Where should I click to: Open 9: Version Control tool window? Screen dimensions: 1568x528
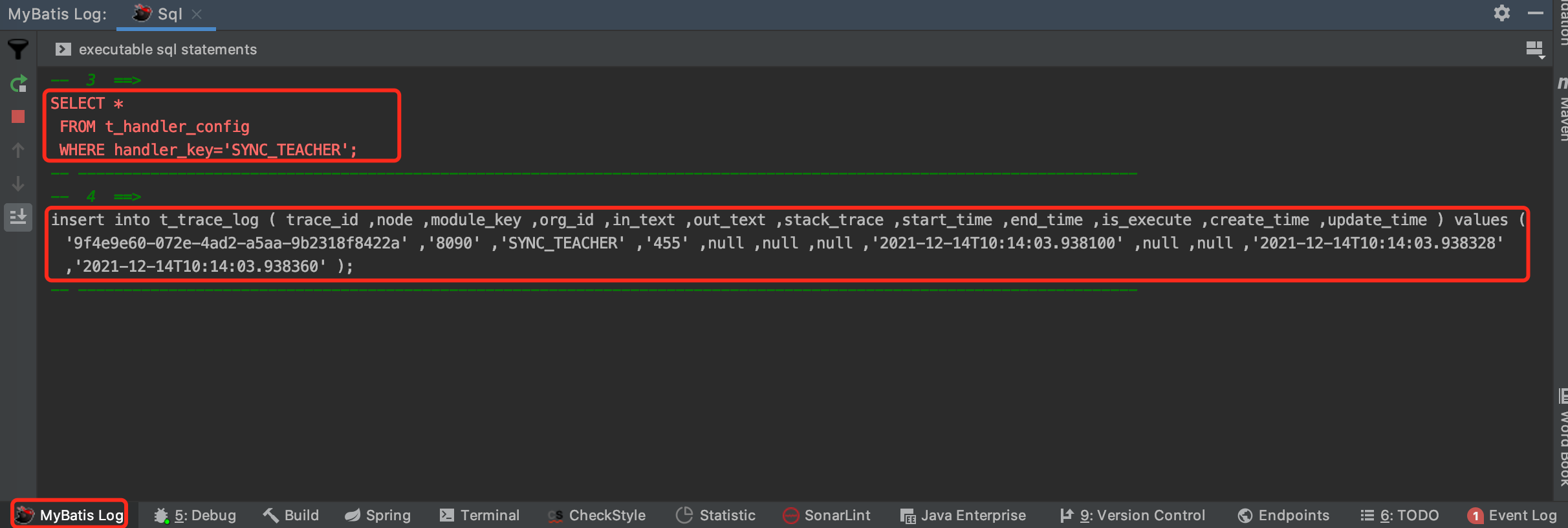click(x=1133, y=515)
